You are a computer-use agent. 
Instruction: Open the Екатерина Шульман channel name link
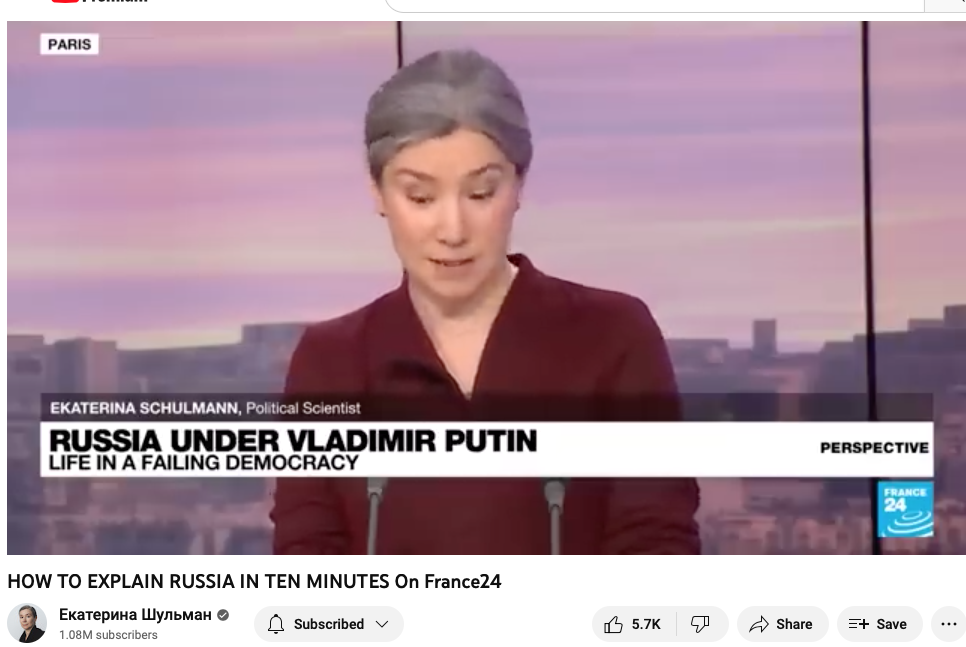coord(135,614)
